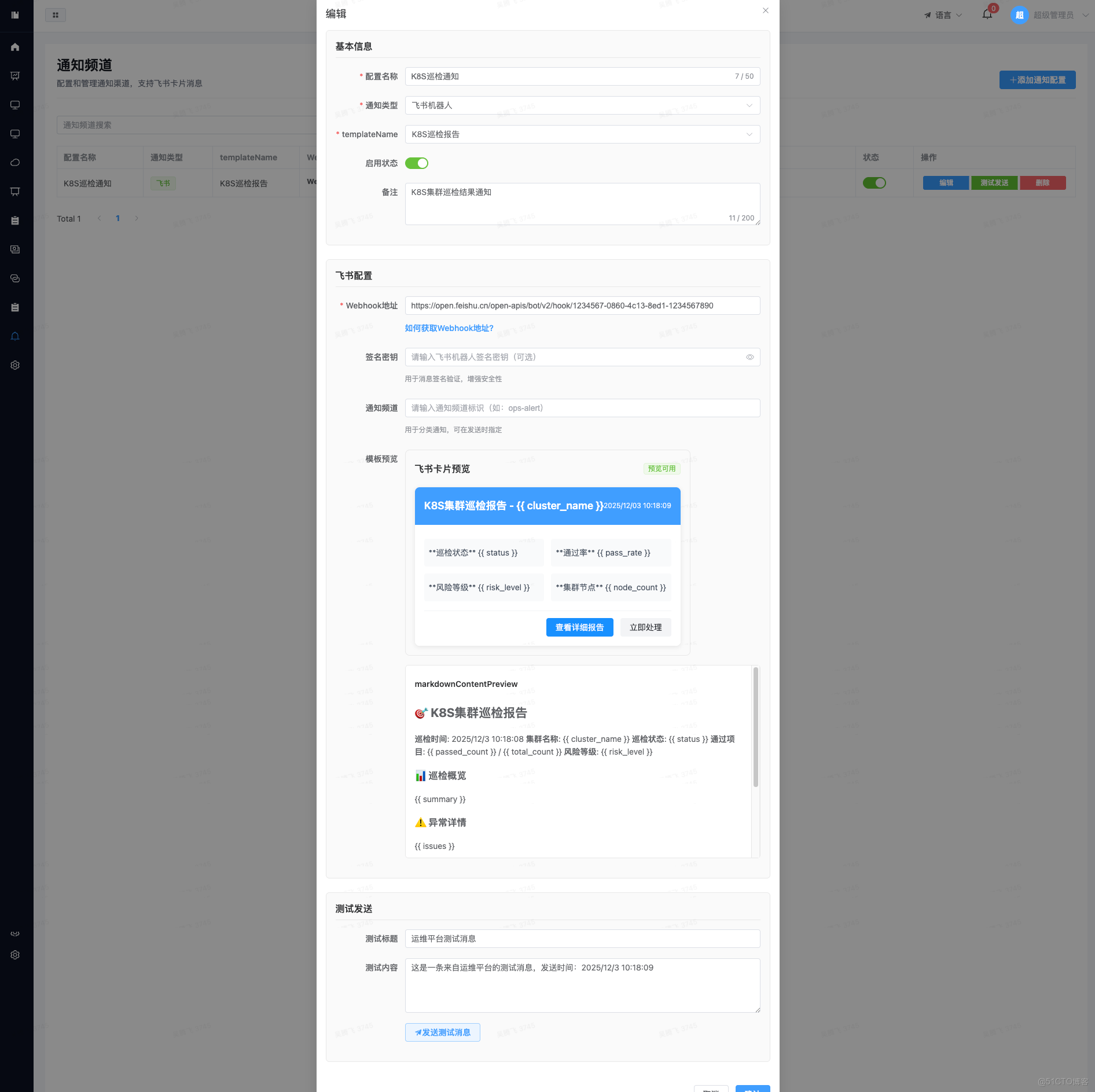Image resolution: width=1095 pixels, height=1092 pixels.
Task: Click the bottom-most gear icon in sidebar
Action: click(15, 955)
